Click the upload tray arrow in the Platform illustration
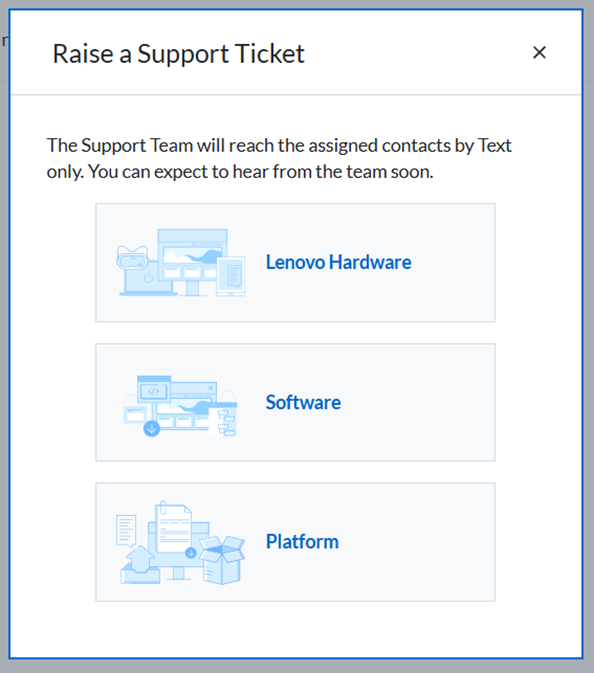 140,565
